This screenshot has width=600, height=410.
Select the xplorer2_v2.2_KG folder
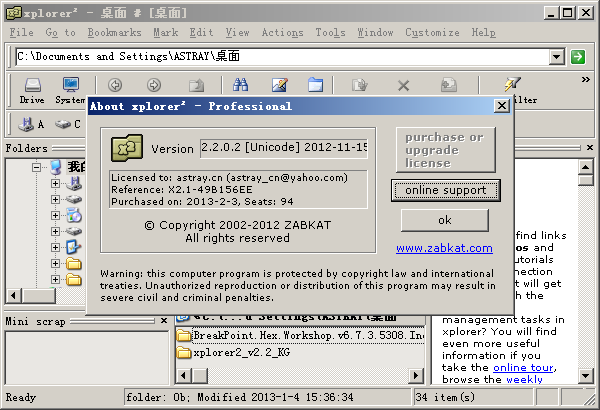tap(233, 352)
